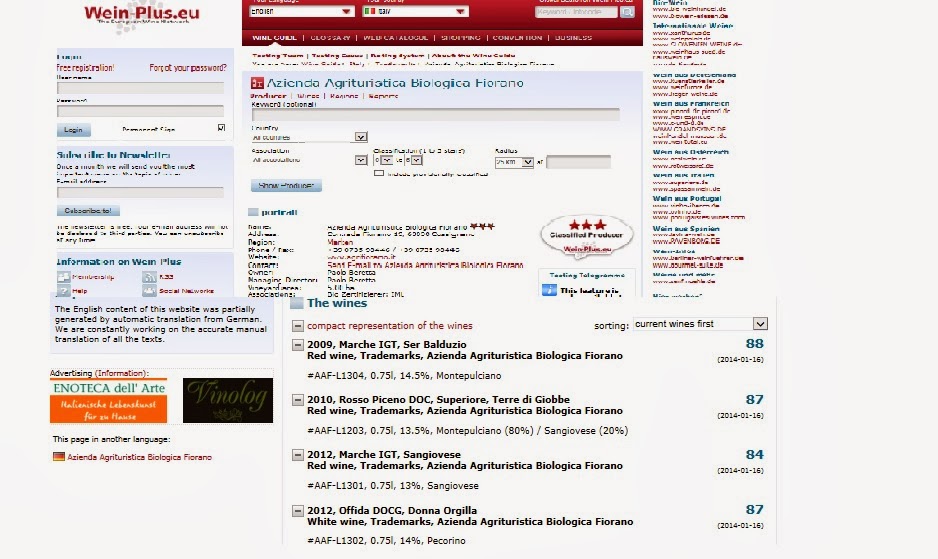Click into the newsletter E-mail address field
The width and height of the screenshot is (938, 559).
click(140, 192)
